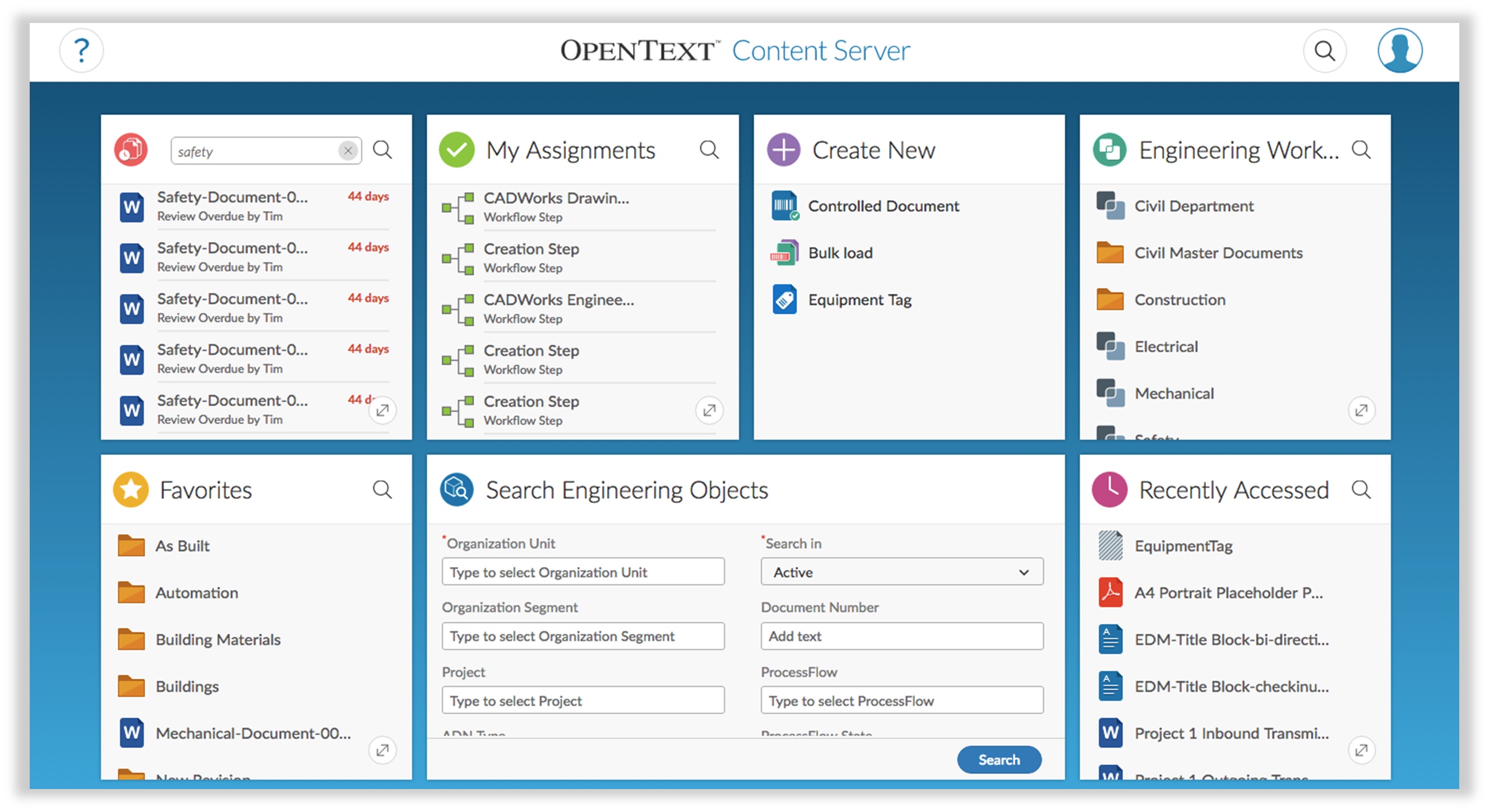Click the green My Assignments checkmark icon
This screenshot has width=1489, height=812.
click(457, 150)
